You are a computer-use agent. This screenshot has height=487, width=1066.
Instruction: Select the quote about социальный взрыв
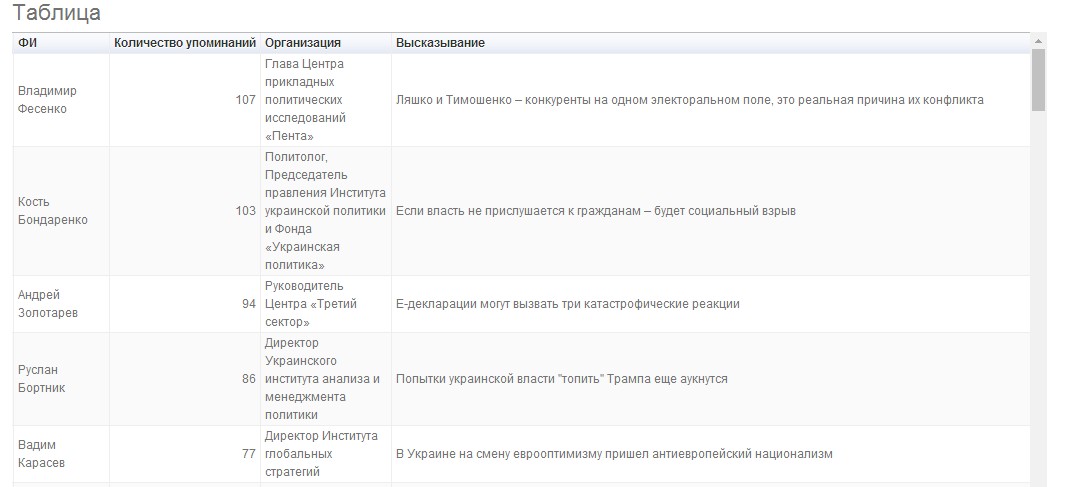click(x=595, y=211)
